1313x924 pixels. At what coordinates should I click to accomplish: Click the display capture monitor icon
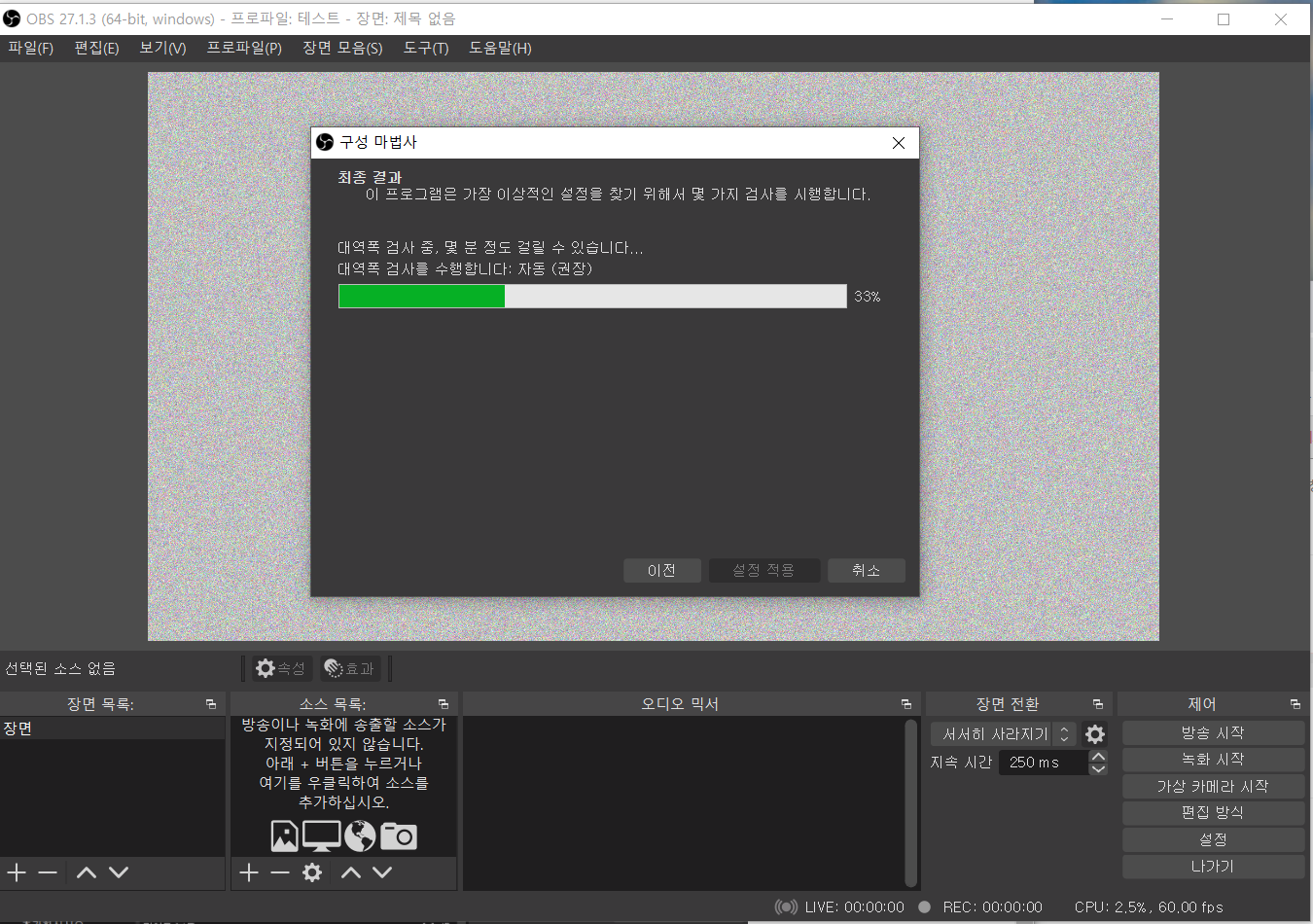(x=321, y=836)
